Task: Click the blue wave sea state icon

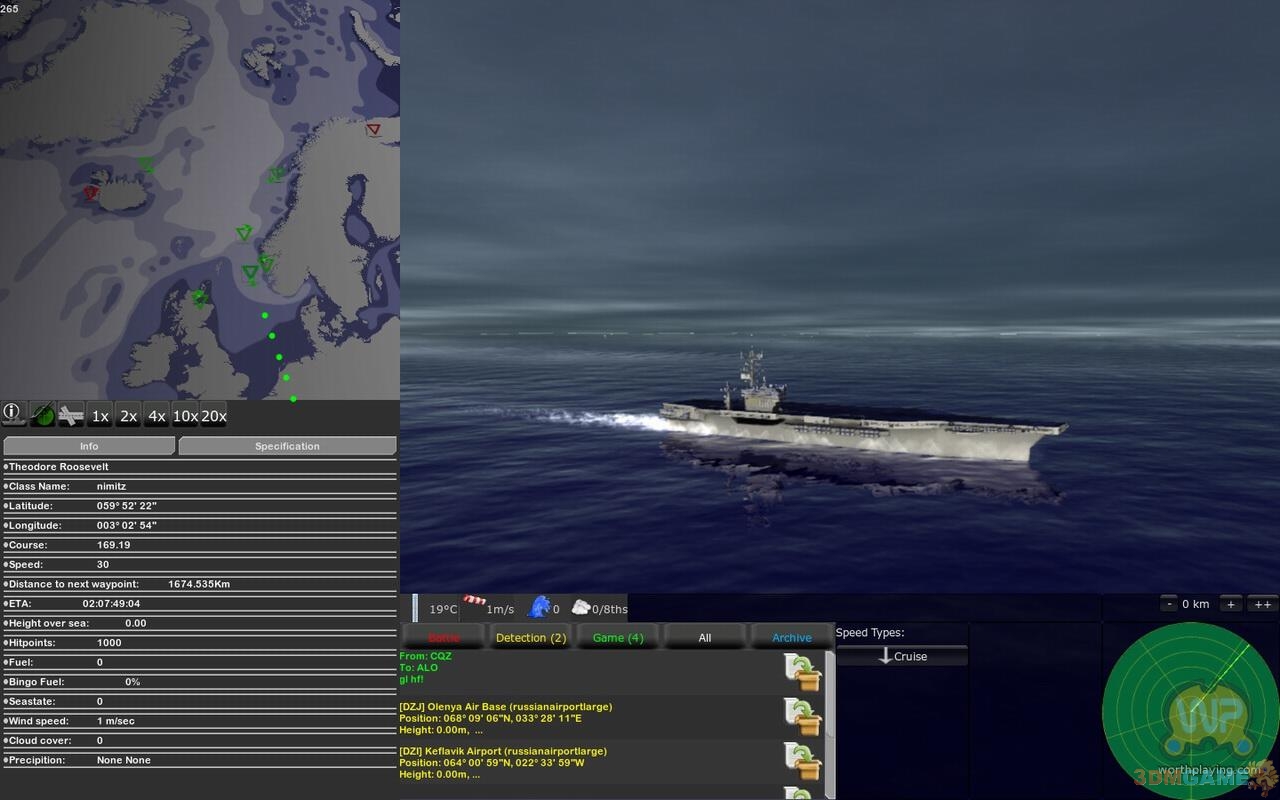Action: 539,607
